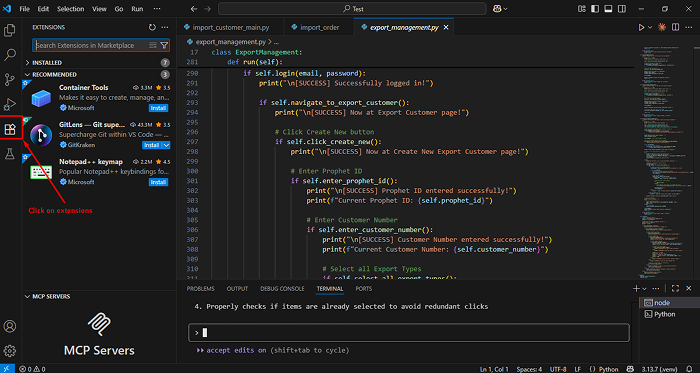Create a new terminal with plus icon
Screen dimensions: 700x373
(636, 289)
